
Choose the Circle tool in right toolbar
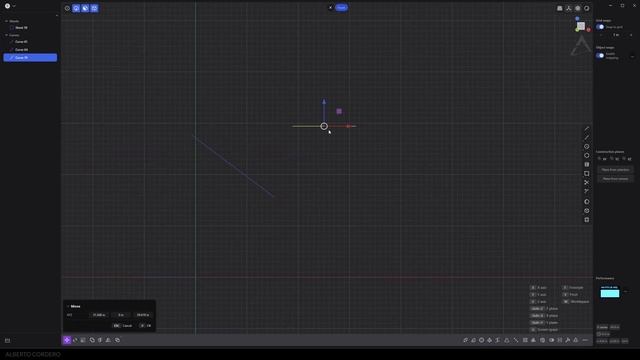587,147
